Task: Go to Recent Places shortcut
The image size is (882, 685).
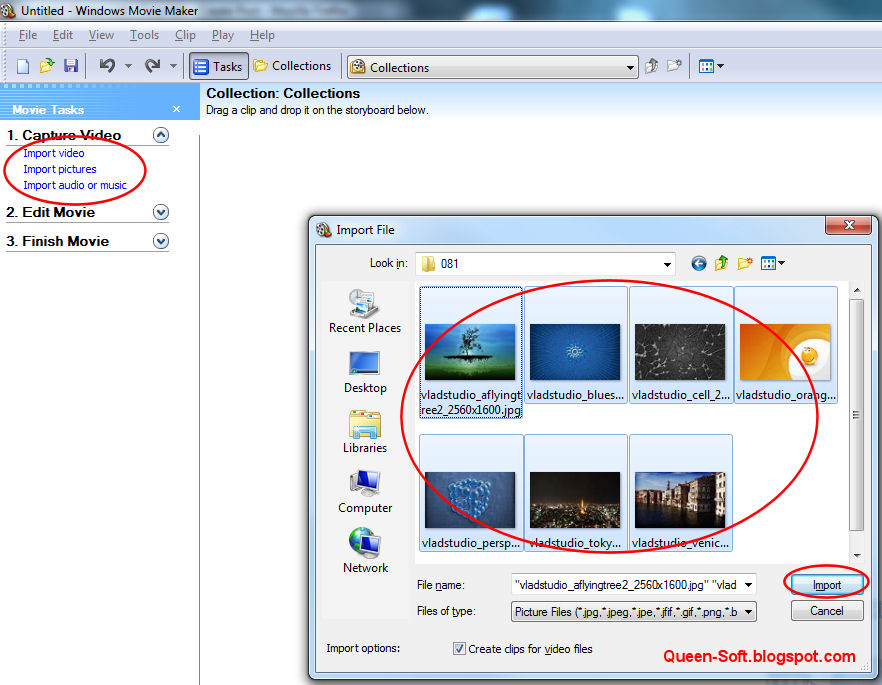Action: coord(365,312)
